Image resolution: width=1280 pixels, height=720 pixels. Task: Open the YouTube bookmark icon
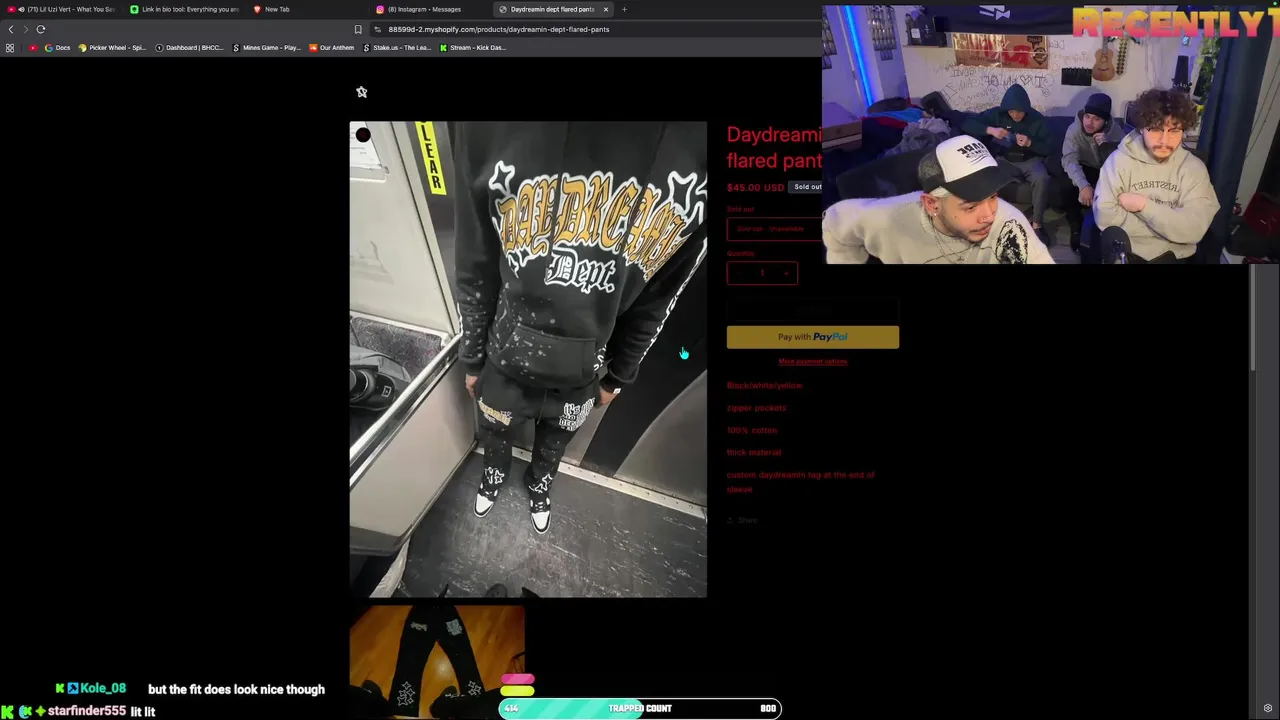pos(33,48)
